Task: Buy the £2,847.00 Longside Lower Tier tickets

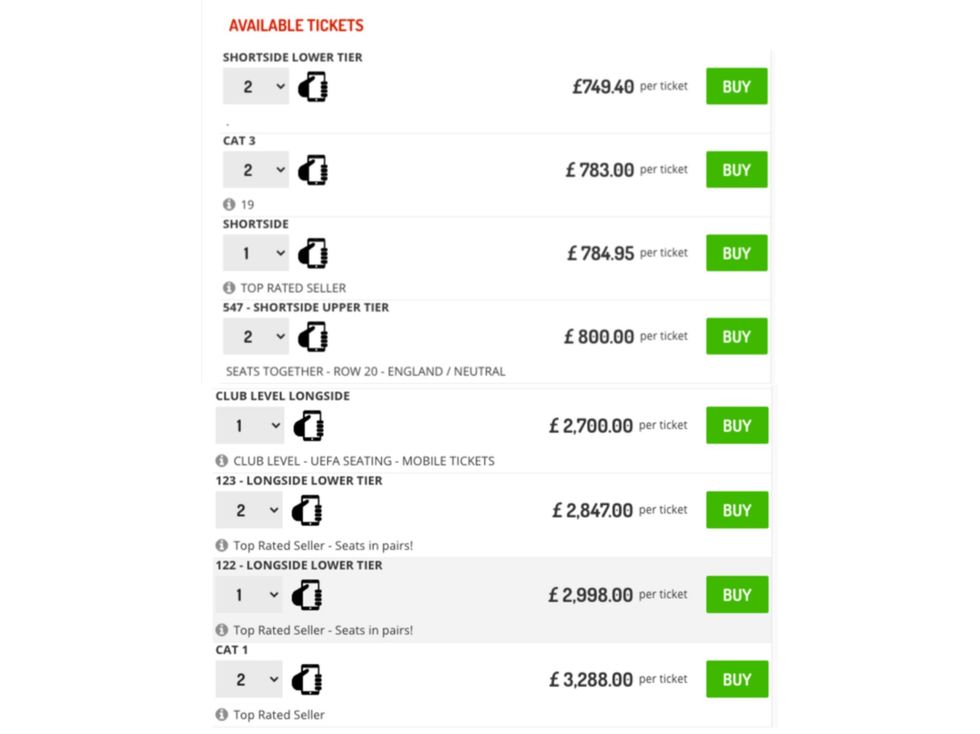Action: pos(736,510)
